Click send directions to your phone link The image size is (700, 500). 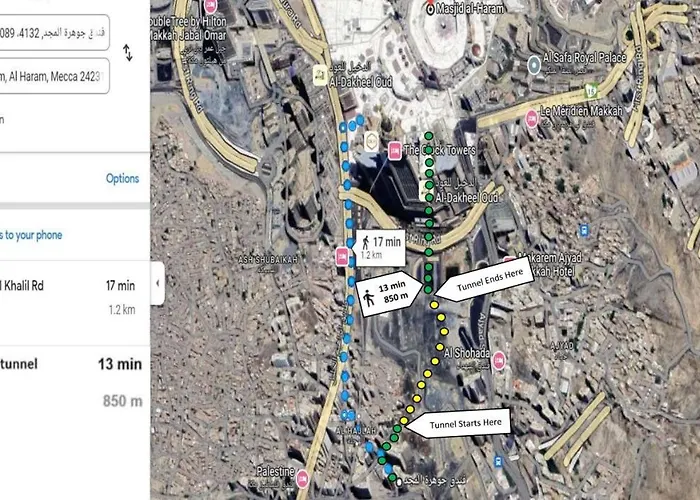click(x=31, y=235)
